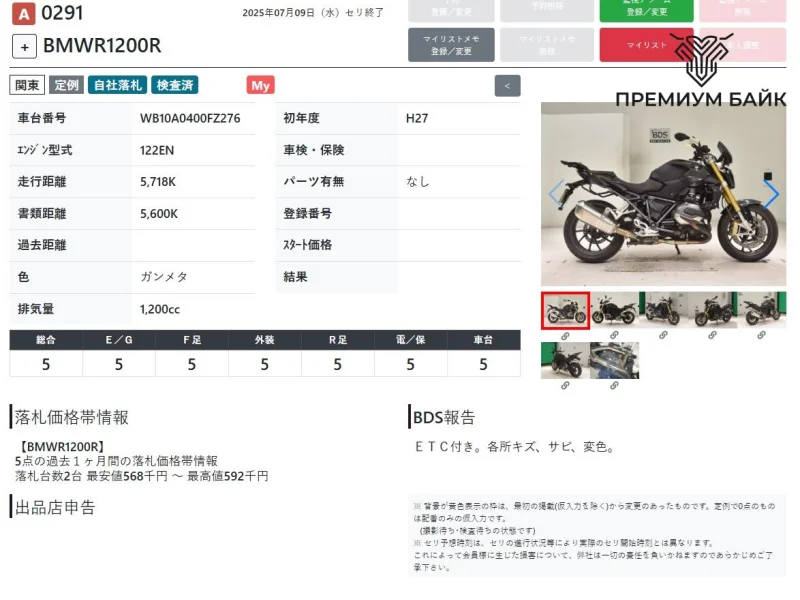The width and height of the screenshot is (800, 600).
Task: Click link icon under fifth thumbnail
Action: tap(761, 336)
